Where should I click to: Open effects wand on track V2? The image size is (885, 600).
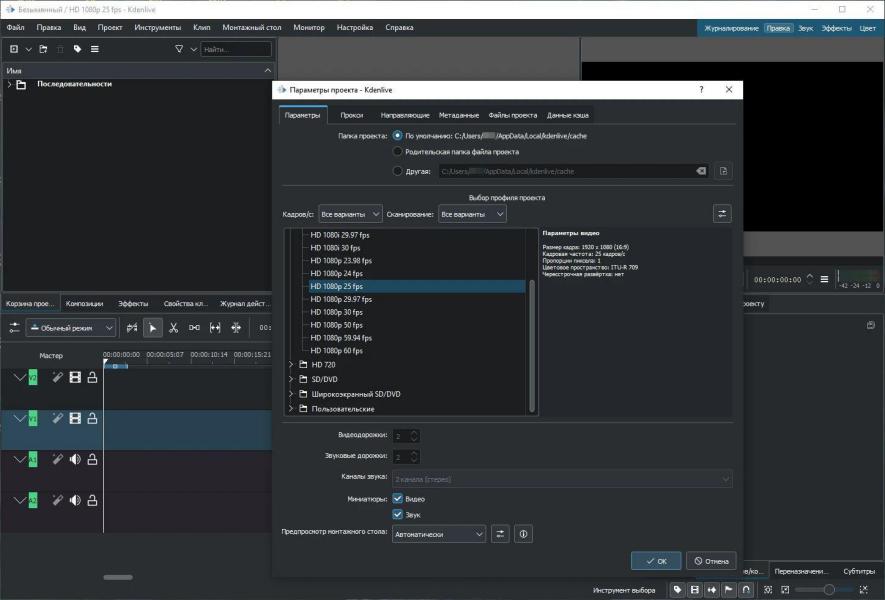(58, 377)
